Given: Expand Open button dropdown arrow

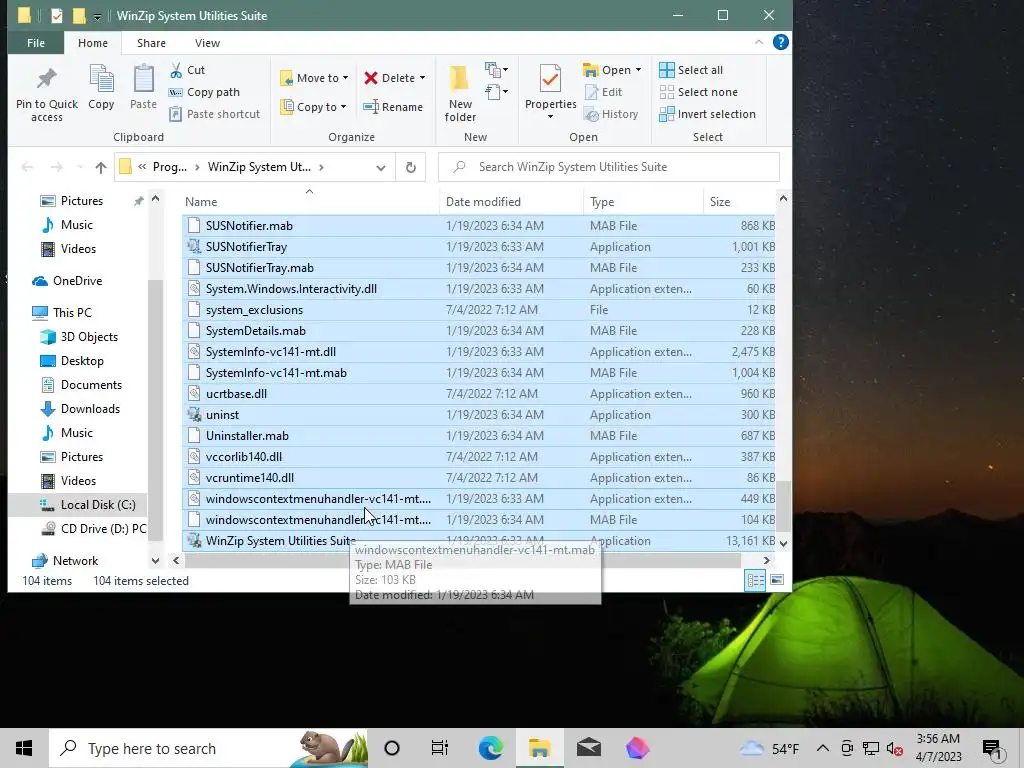Looking at the screenshot, I should [638, 70].
